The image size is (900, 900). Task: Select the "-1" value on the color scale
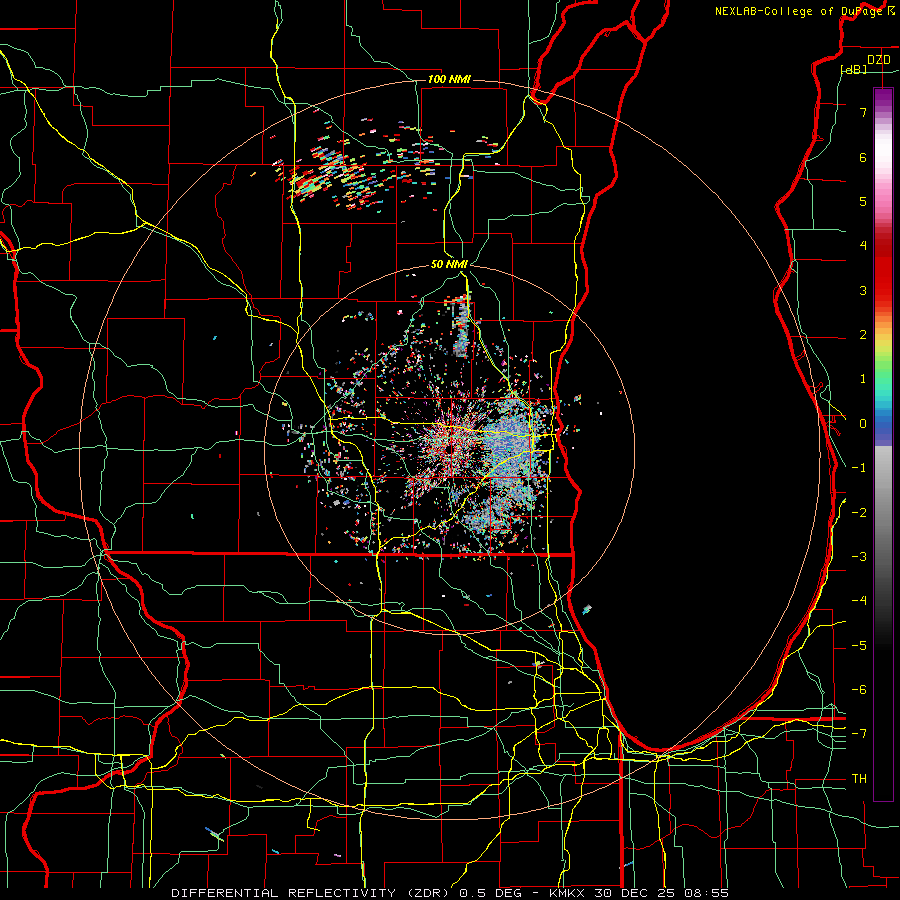859,468
